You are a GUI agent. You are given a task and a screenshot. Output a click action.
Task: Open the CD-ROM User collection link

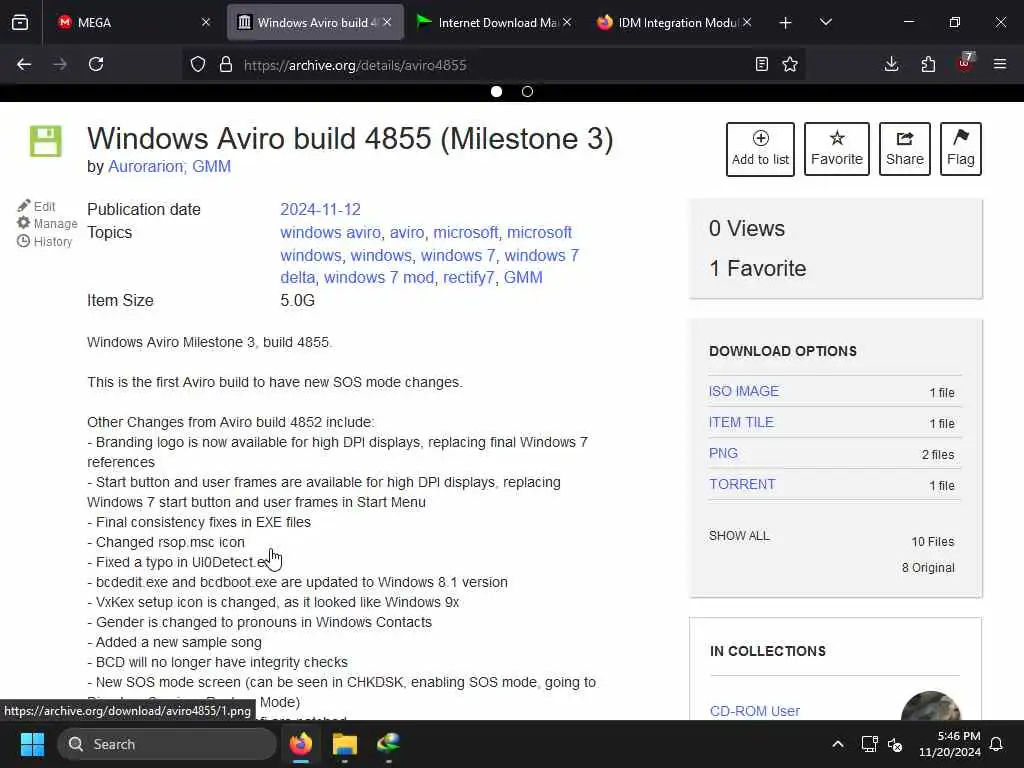tap(754, 711)
